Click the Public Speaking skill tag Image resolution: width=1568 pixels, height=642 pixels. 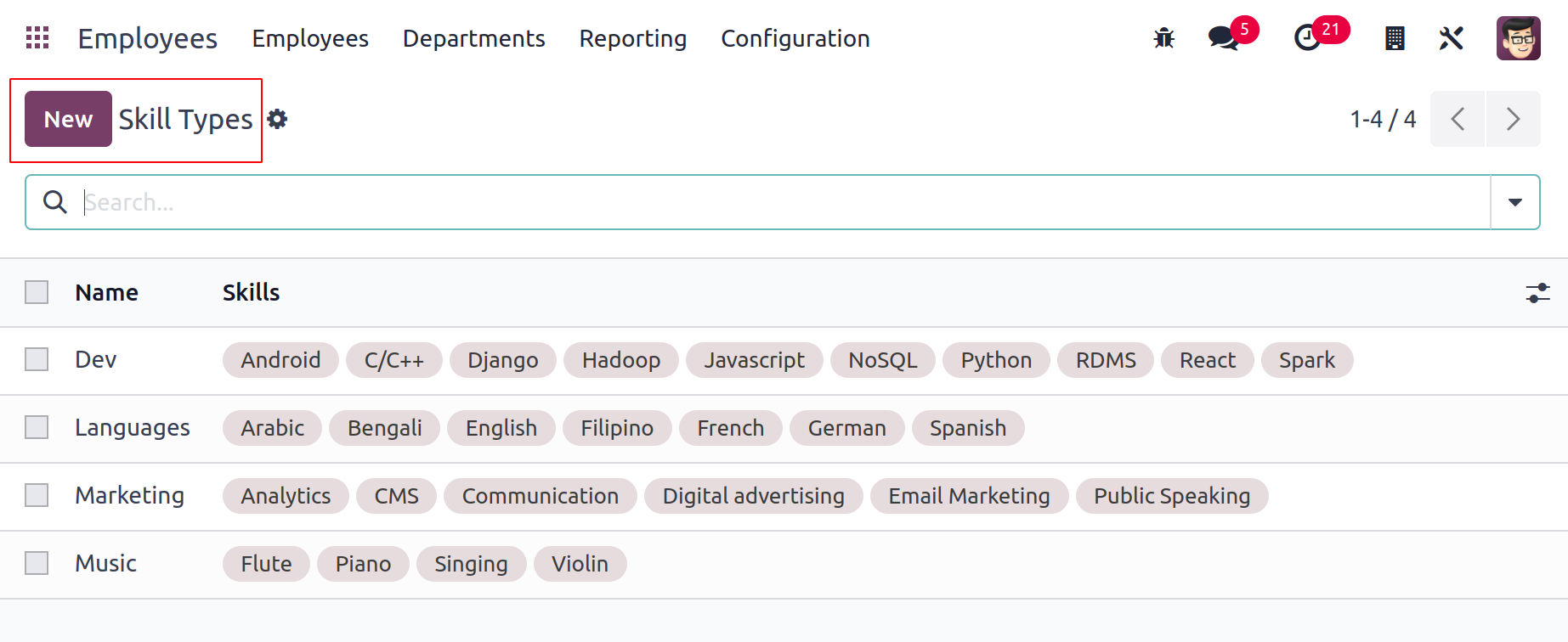[1172, 496]
